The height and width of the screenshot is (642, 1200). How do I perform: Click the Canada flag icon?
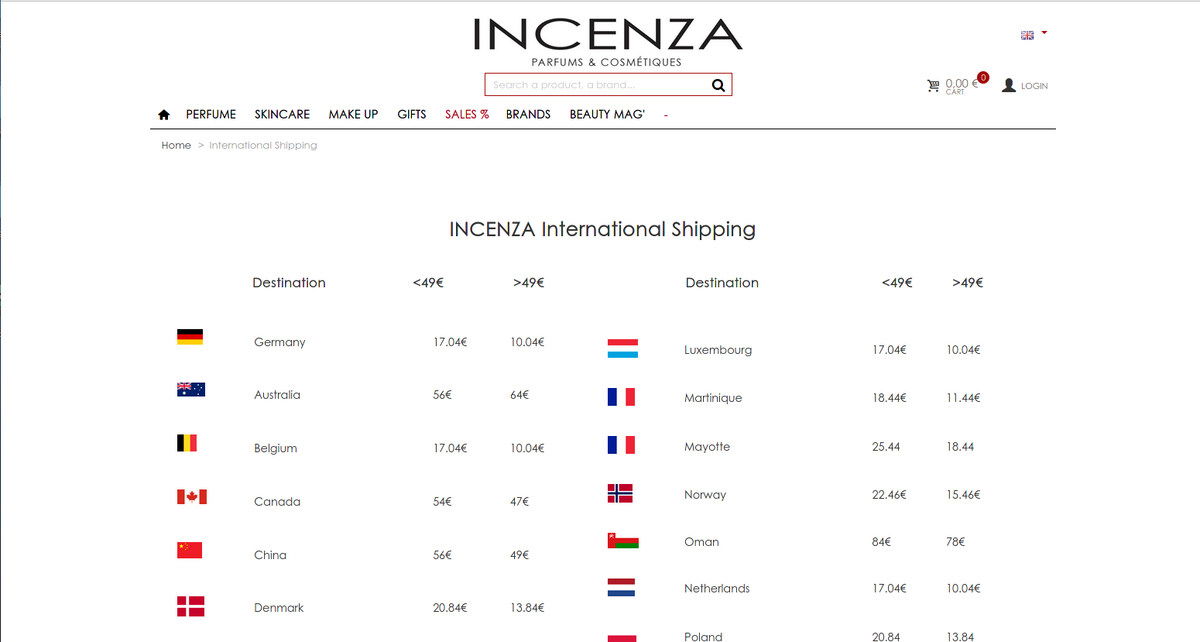point(191,497)
